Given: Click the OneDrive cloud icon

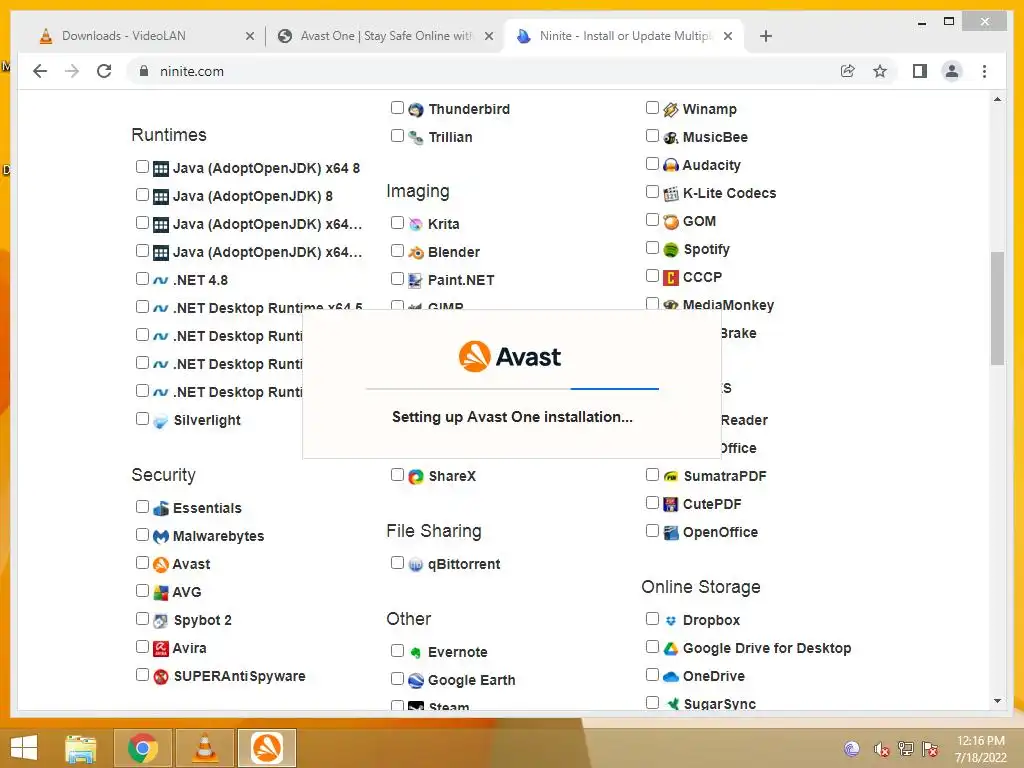Looking at the screenshot, I should 671,677.
